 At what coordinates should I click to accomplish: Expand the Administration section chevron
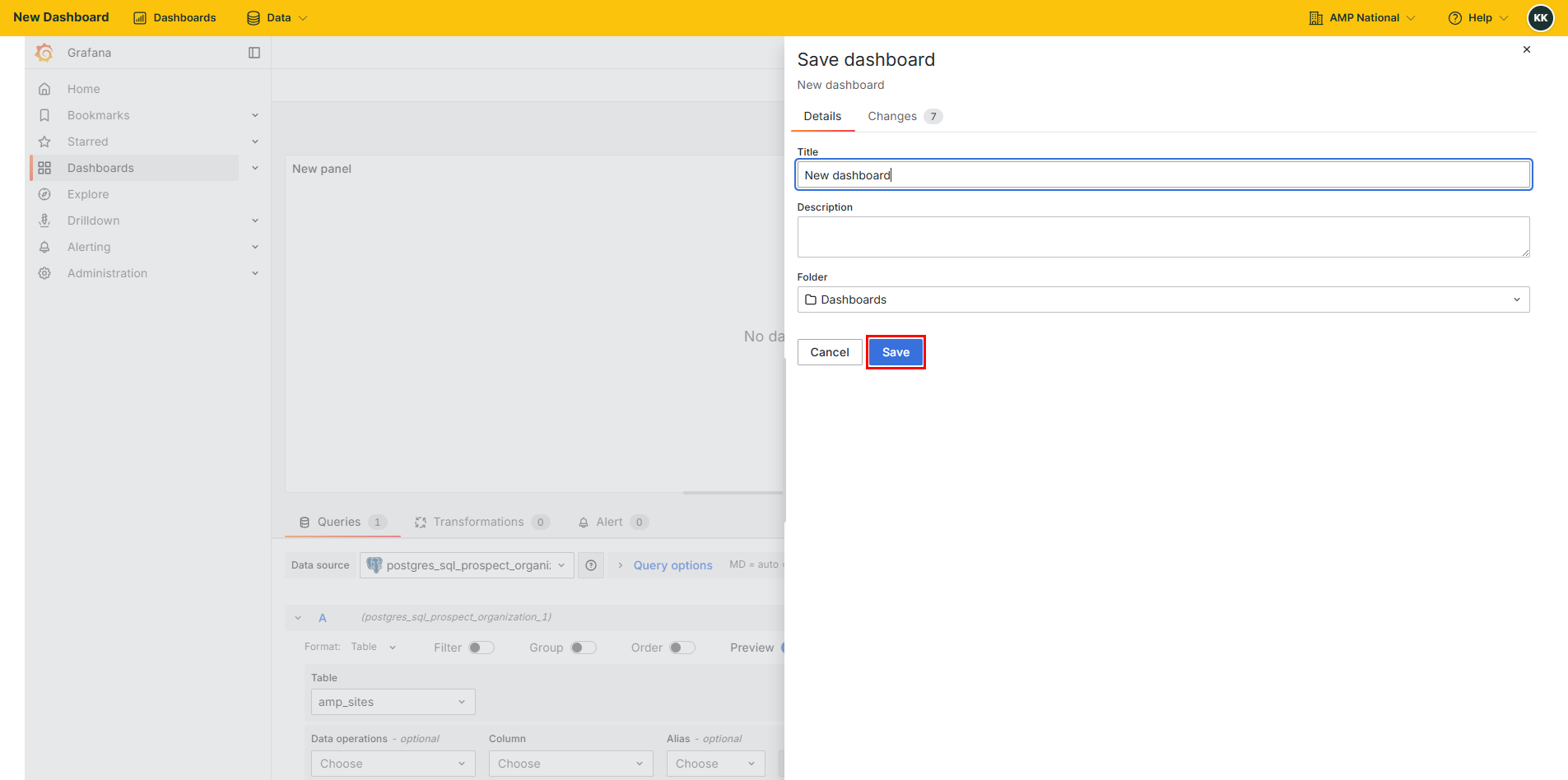(255, 273)
